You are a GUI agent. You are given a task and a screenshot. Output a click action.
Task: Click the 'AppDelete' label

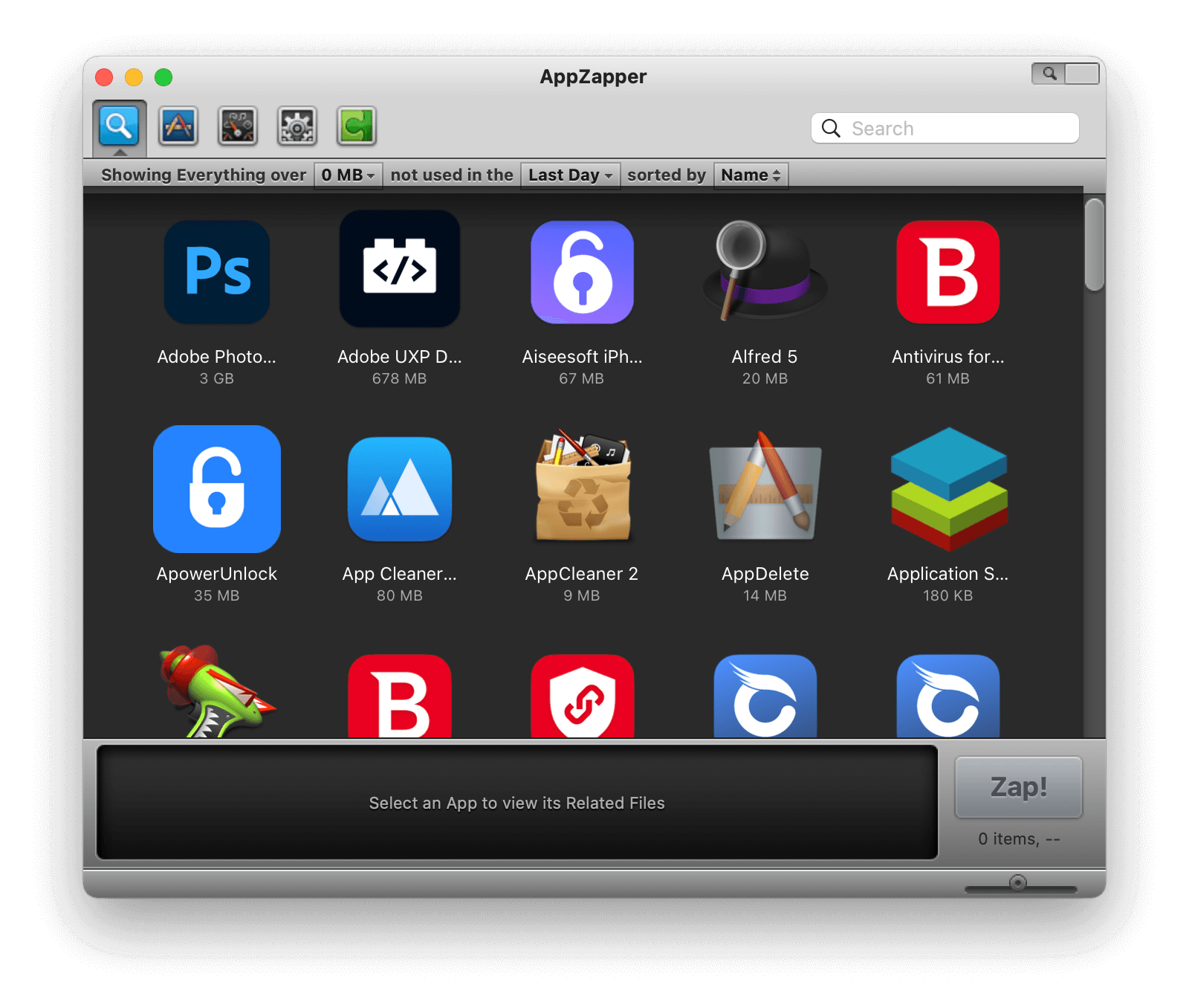[x=765, y=574]
